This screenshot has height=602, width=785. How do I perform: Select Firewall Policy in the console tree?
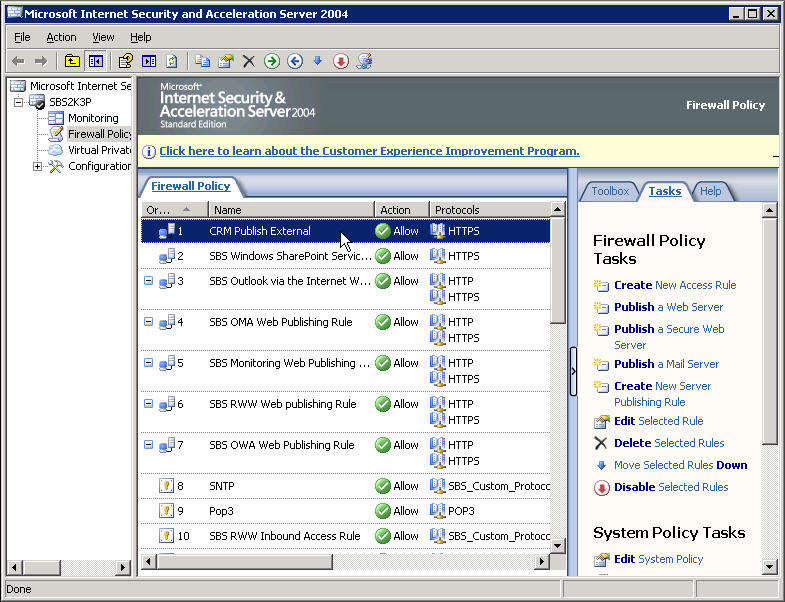click(x=99, y=134)
